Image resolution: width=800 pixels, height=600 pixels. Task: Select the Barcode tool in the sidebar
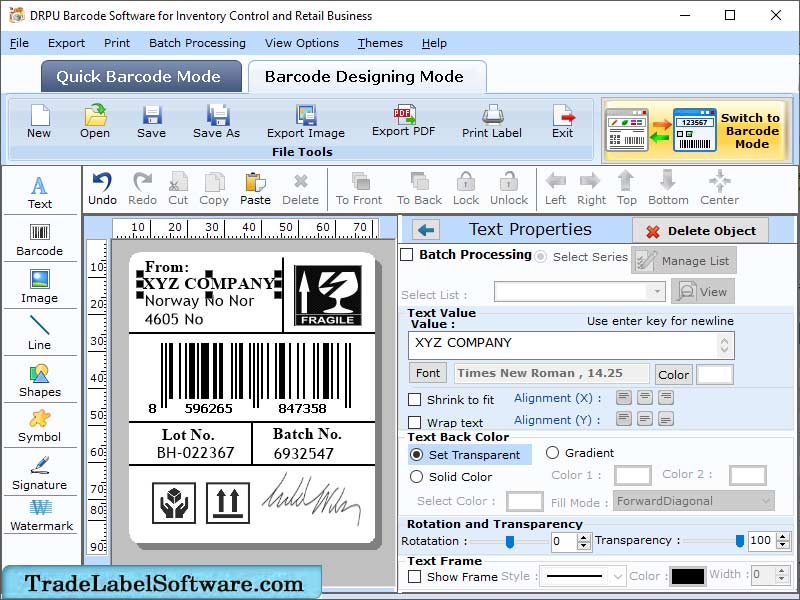40,238
